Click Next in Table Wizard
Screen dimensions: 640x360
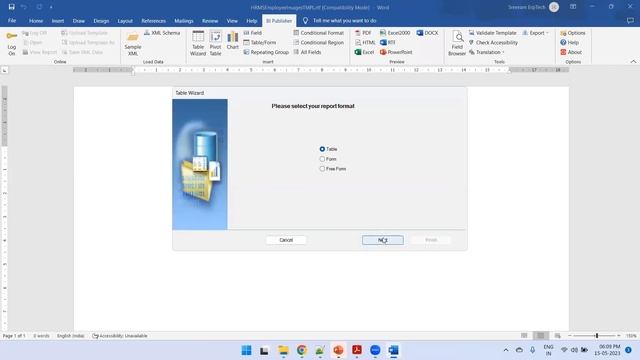[383, 240]
